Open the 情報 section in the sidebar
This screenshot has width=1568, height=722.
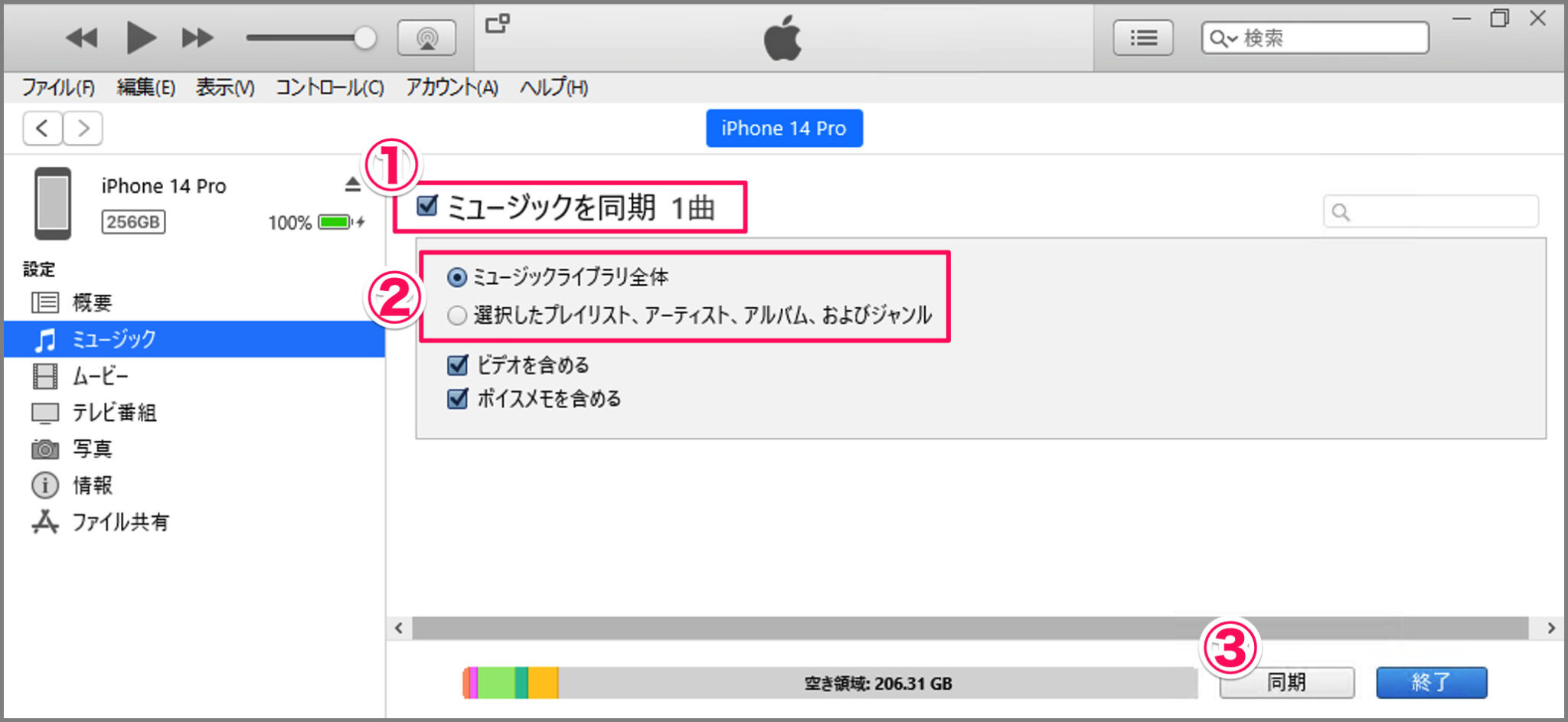click(x=46, y=485)
